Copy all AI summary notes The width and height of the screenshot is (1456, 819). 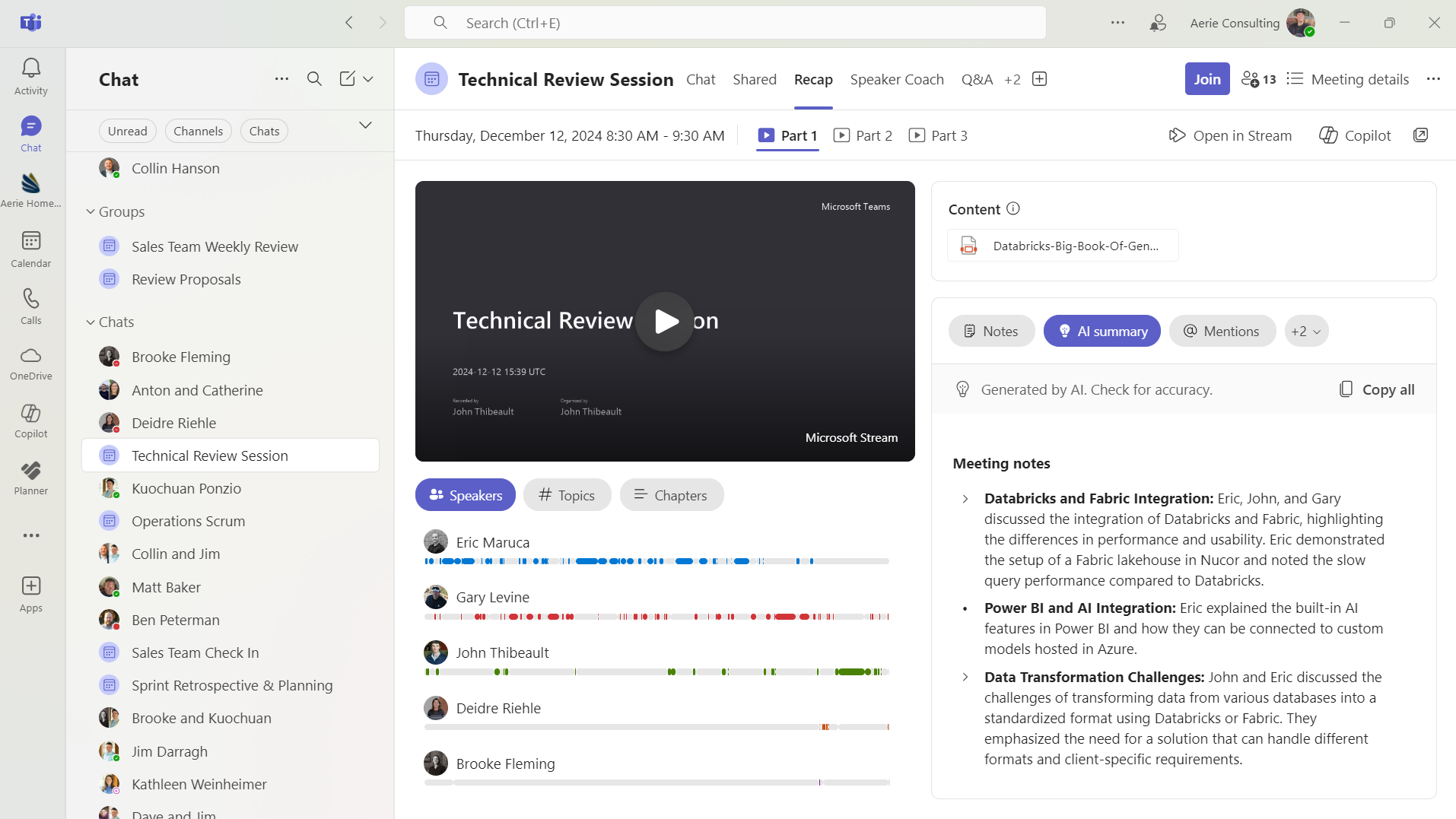1377,389
